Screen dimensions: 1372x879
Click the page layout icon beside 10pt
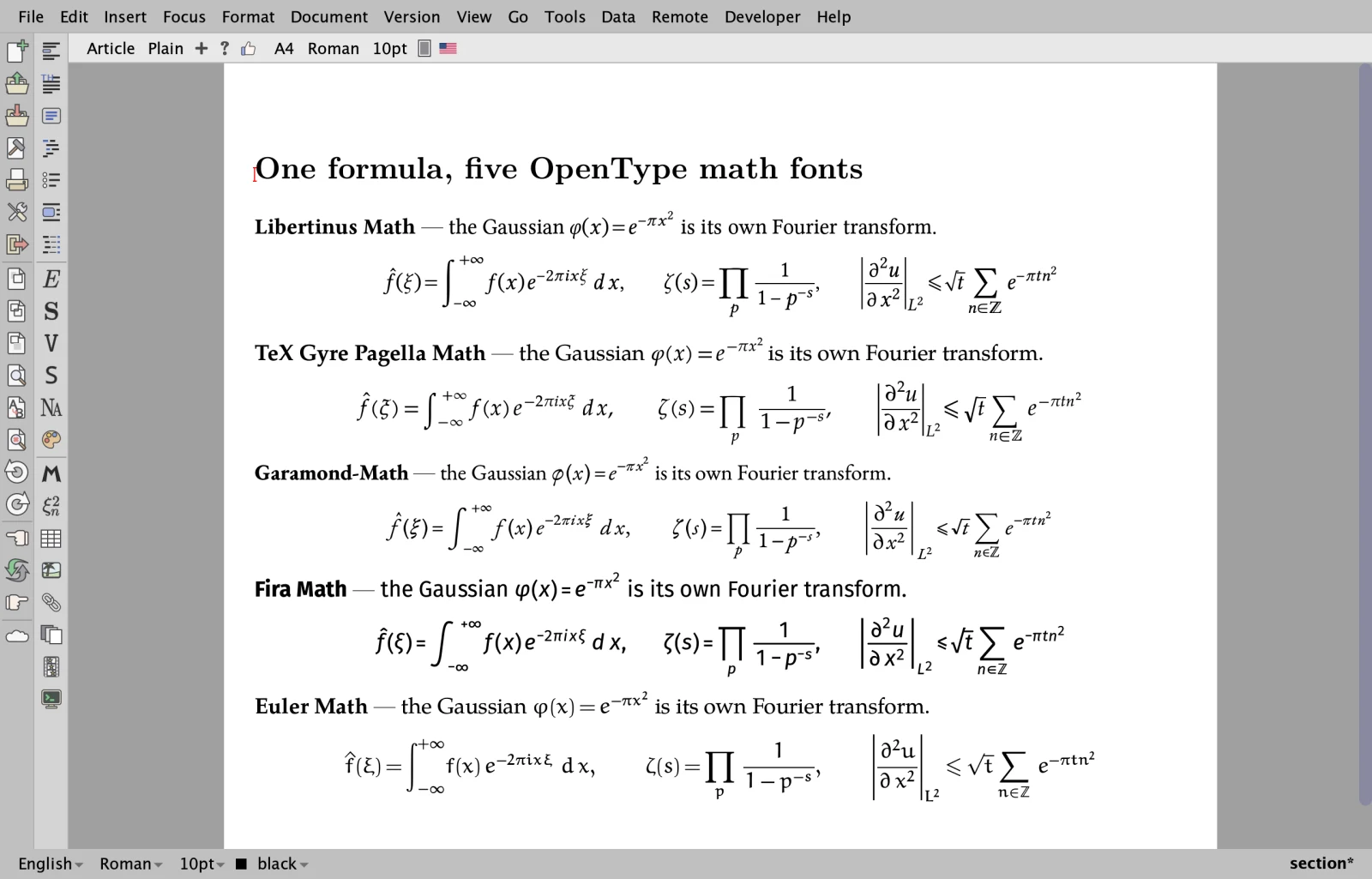coord(424,49)
